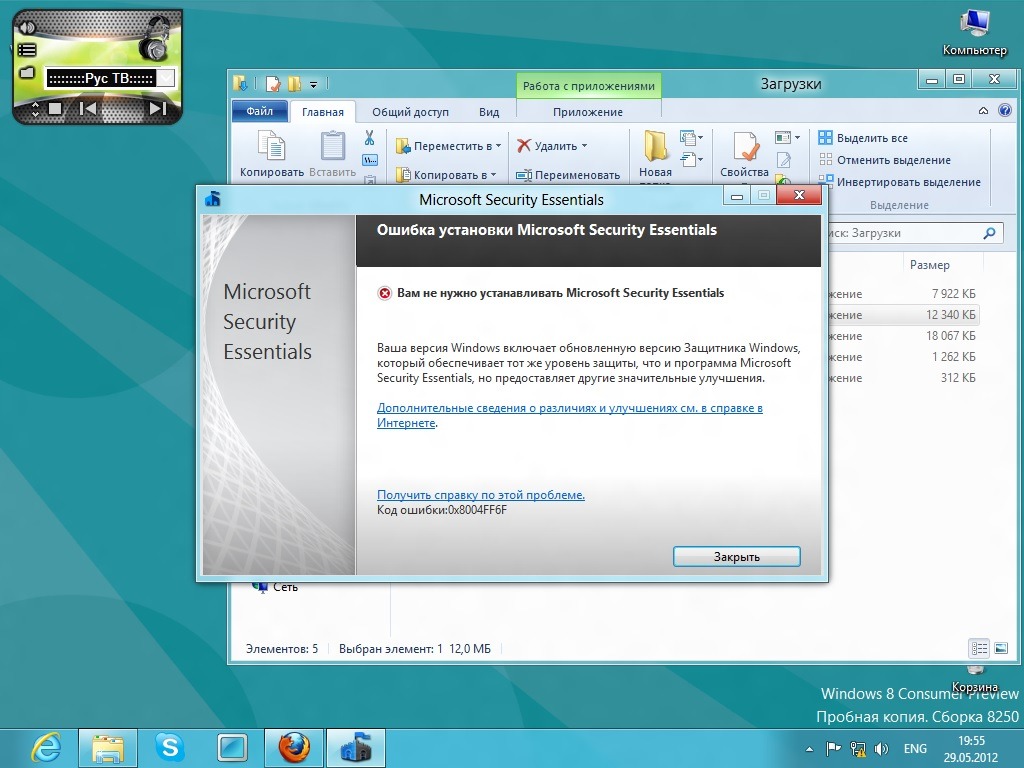Image resolution: width=1024 pixels, height=768 pixels.
Task: Click the Security Essentials installer taskbar icon
Action: click(x=355, y=748)
